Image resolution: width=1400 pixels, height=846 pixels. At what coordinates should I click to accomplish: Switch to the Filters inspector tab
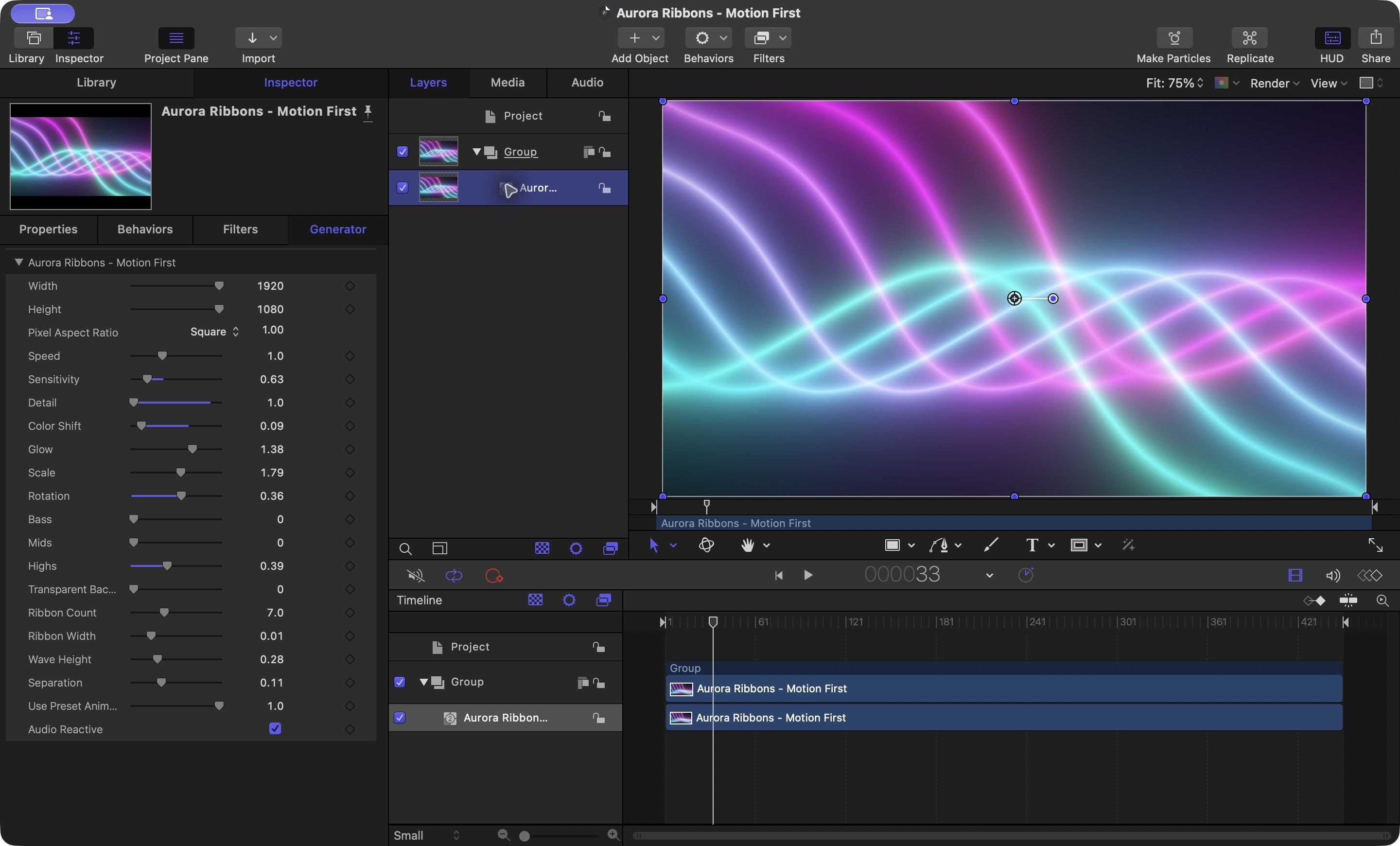(240, 229)
